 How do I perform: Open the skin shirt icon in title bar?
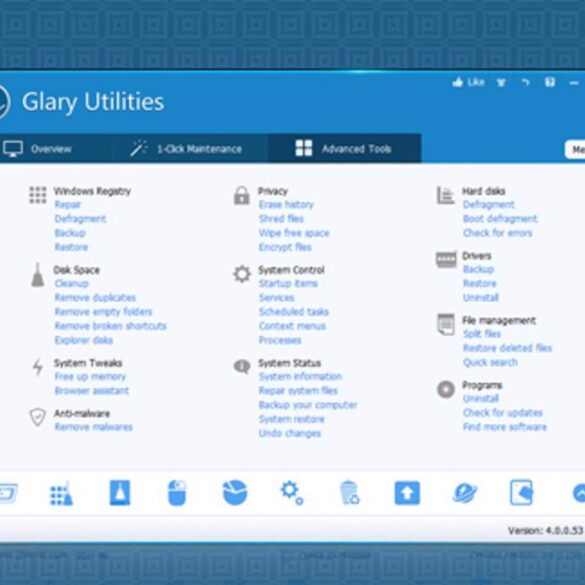coord(501,82)
